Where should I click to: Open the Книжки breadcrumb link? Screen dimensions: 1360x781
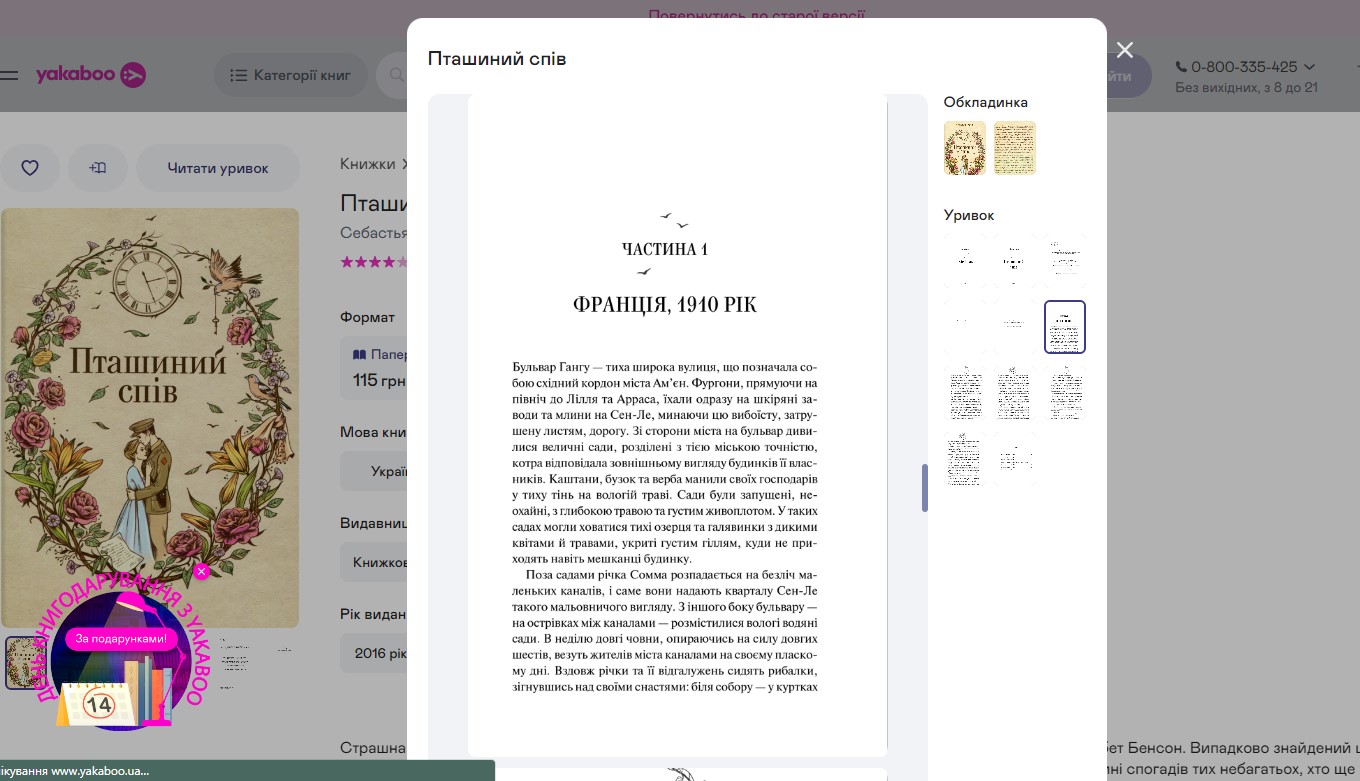tap(368, 164)
